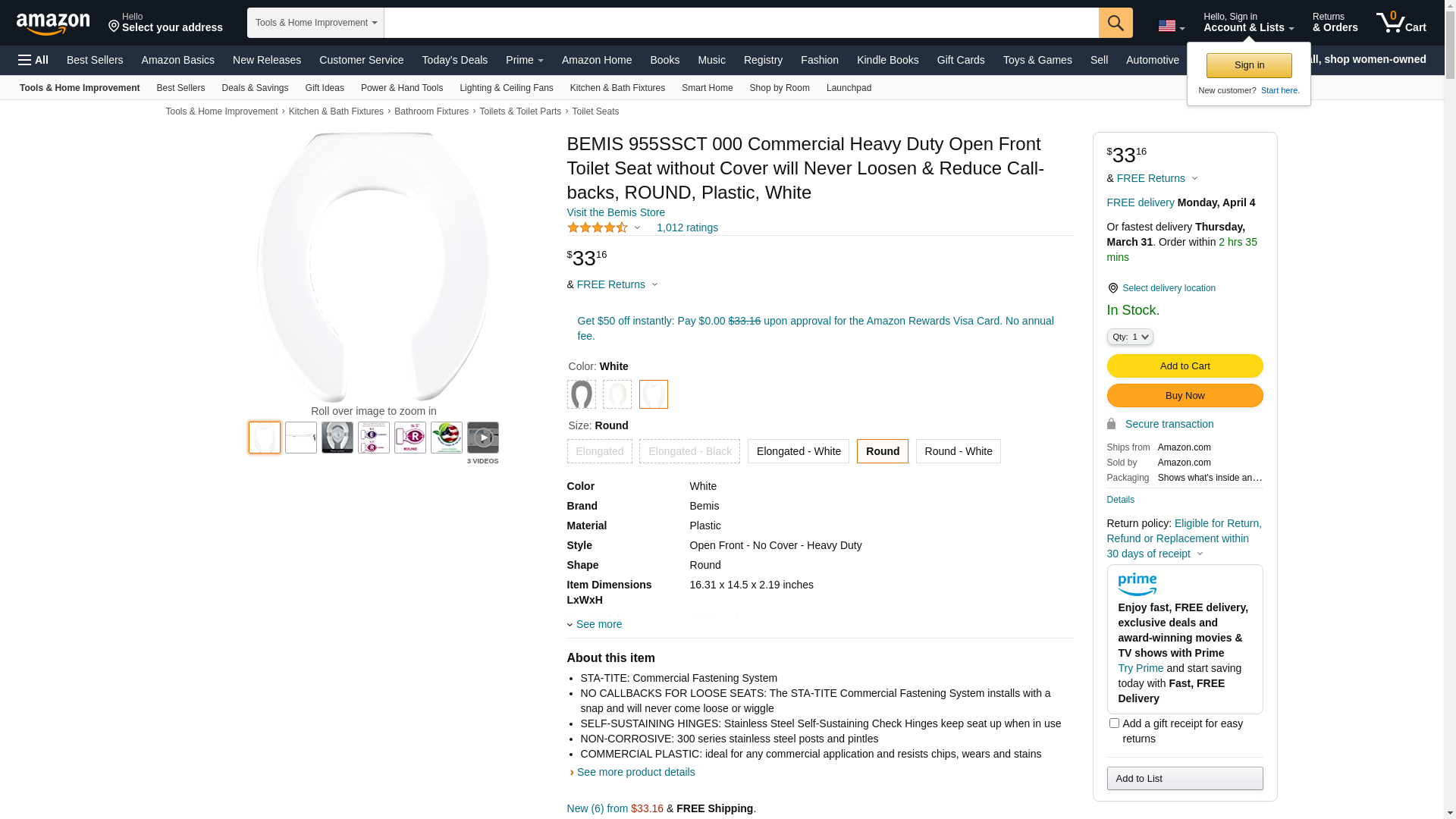Screen dimensions: 1456x819
Task: Check the gift receipt checkbox
Action: [1114, 723]
